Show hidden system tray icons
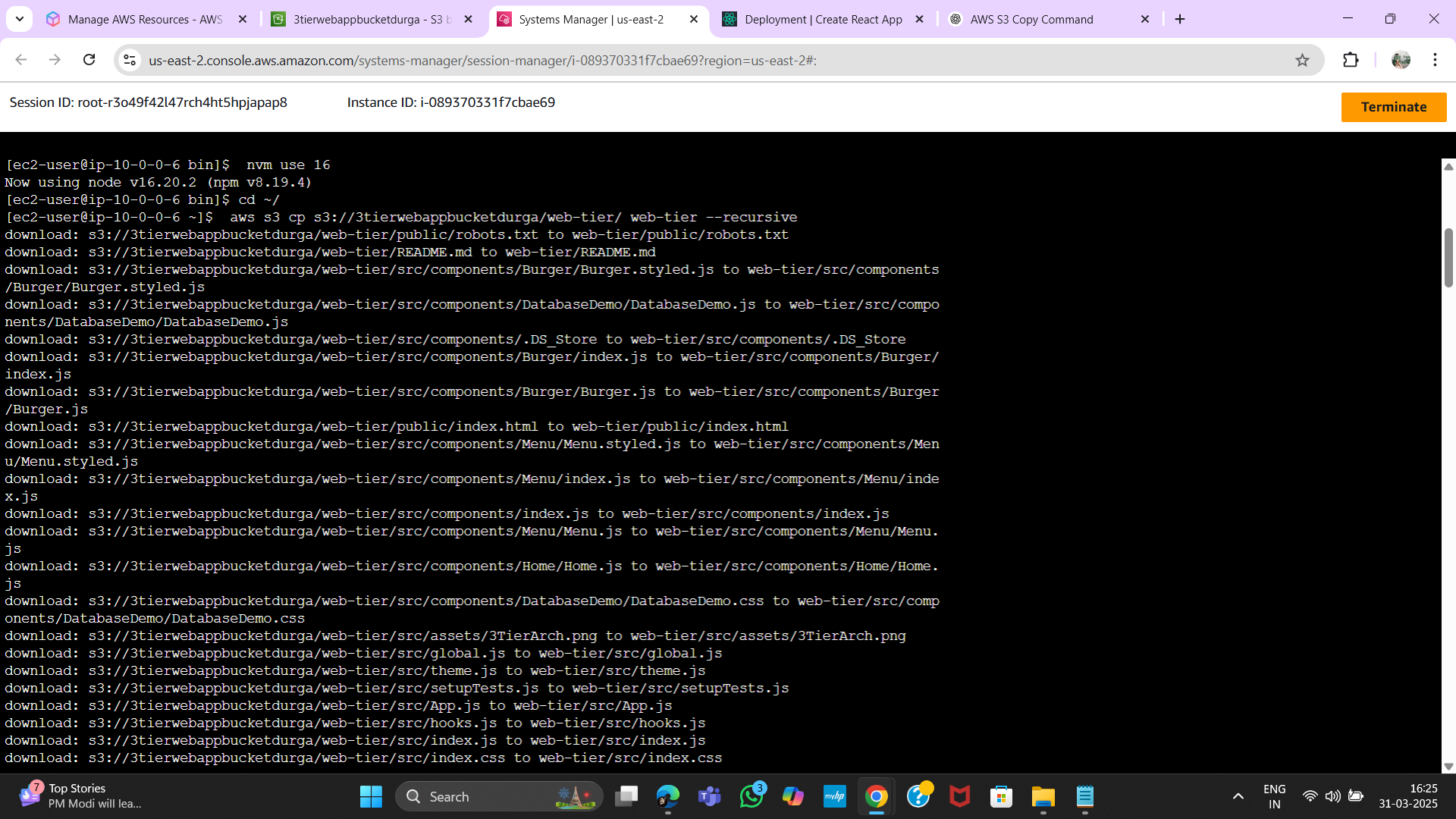Viewport: 1456px width, 819px height. [1238, 796]
